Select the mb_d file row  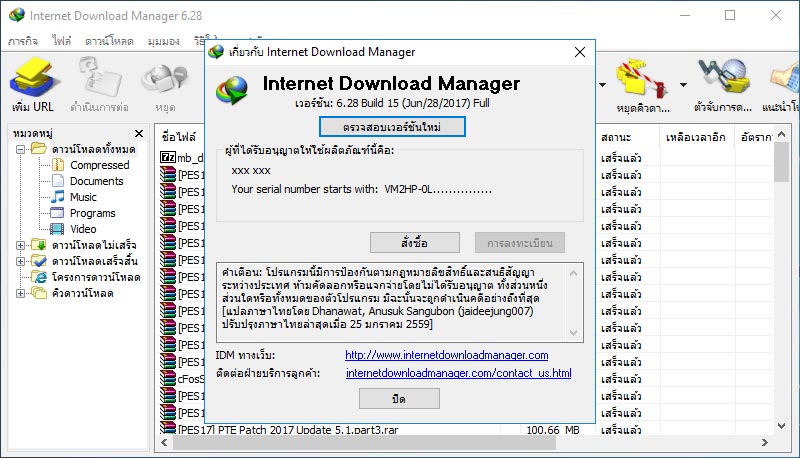pyautogui.click(x=182, y=158)
